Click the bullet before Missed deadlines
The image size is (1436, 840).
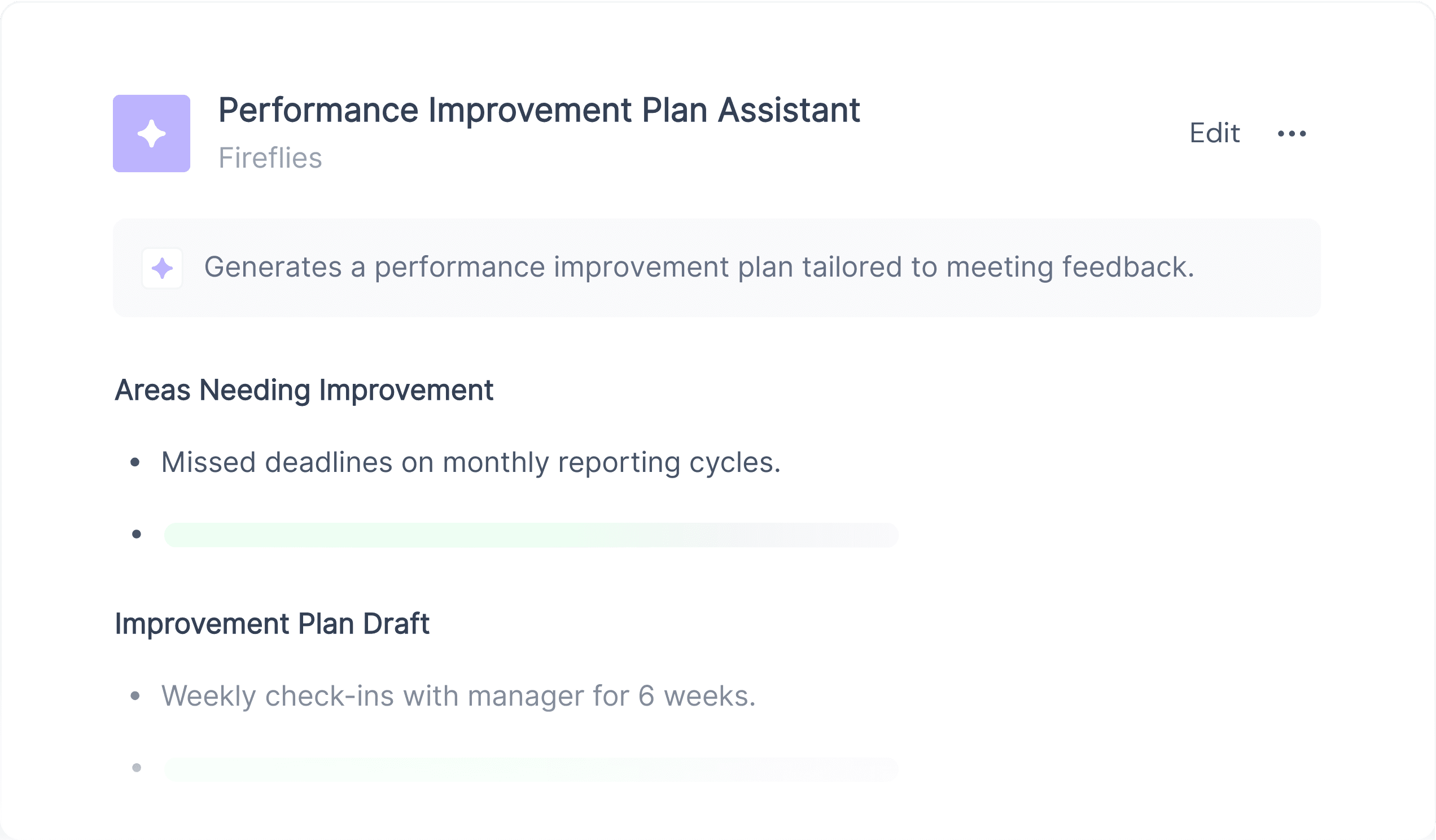(x=135, y=462)
